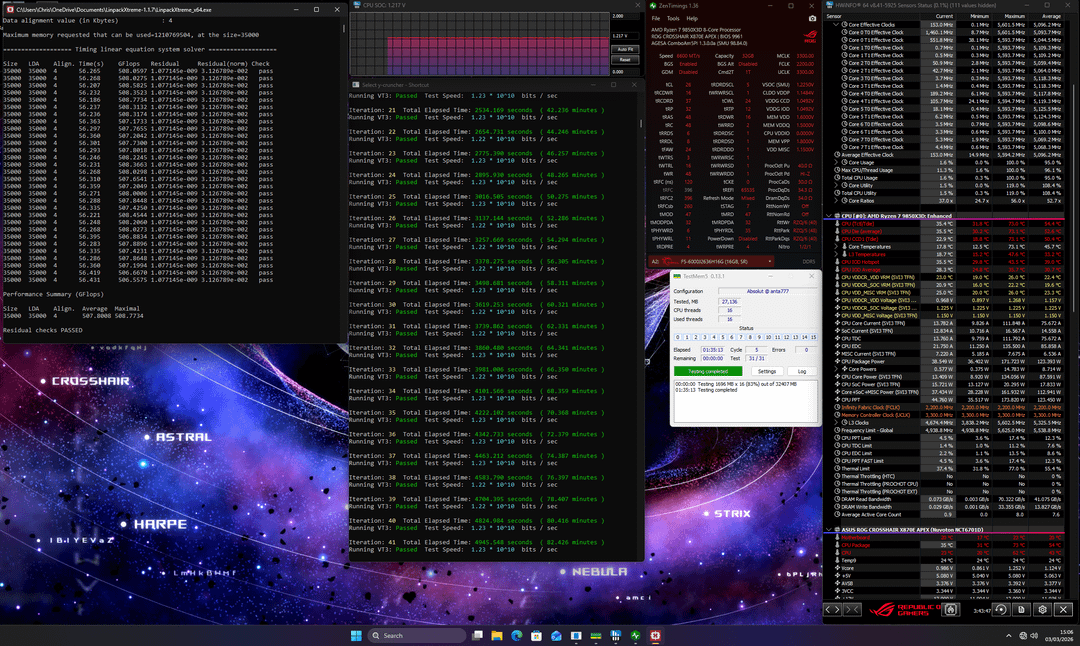Collapse the ASUS ROG CROSSHAIR X870E APEX section
Viewport: 1080px width, 646px height.
[x=827, y=529]
